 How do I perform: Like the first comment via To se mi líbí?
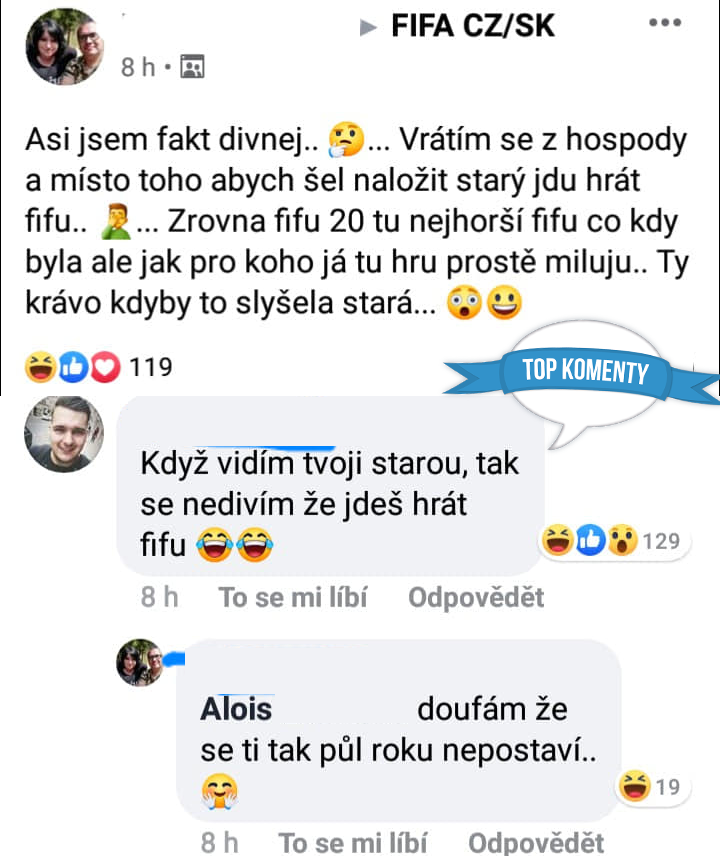tap(293, 597)
